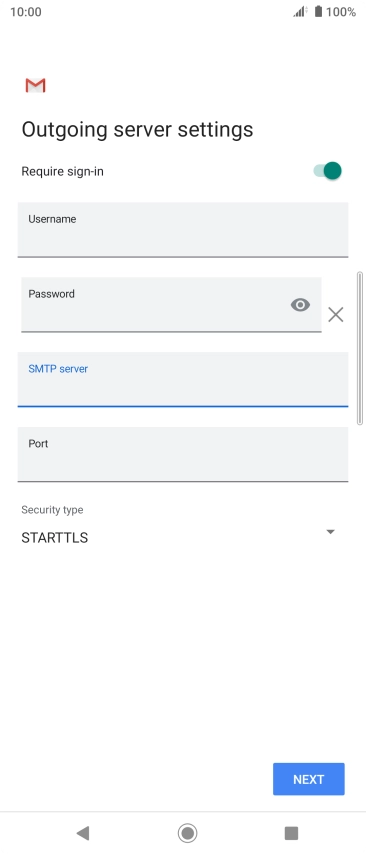This screenshot has width=366, height=854.
Task: Tap the Android back navigation button
Action: 83,832
